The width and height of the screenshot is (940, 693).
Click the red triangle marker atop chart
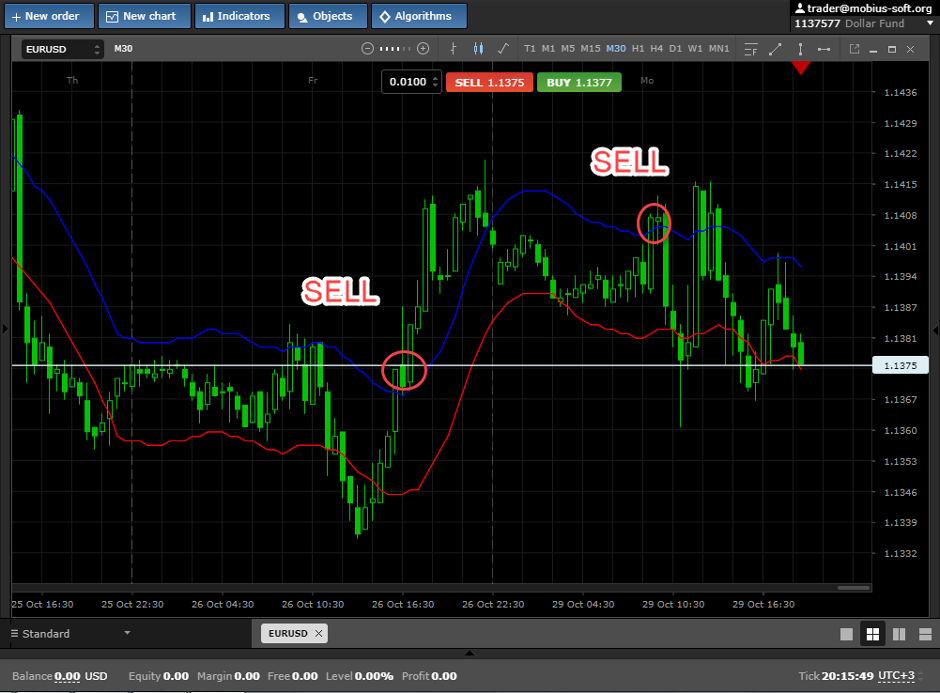coord(801,68)
